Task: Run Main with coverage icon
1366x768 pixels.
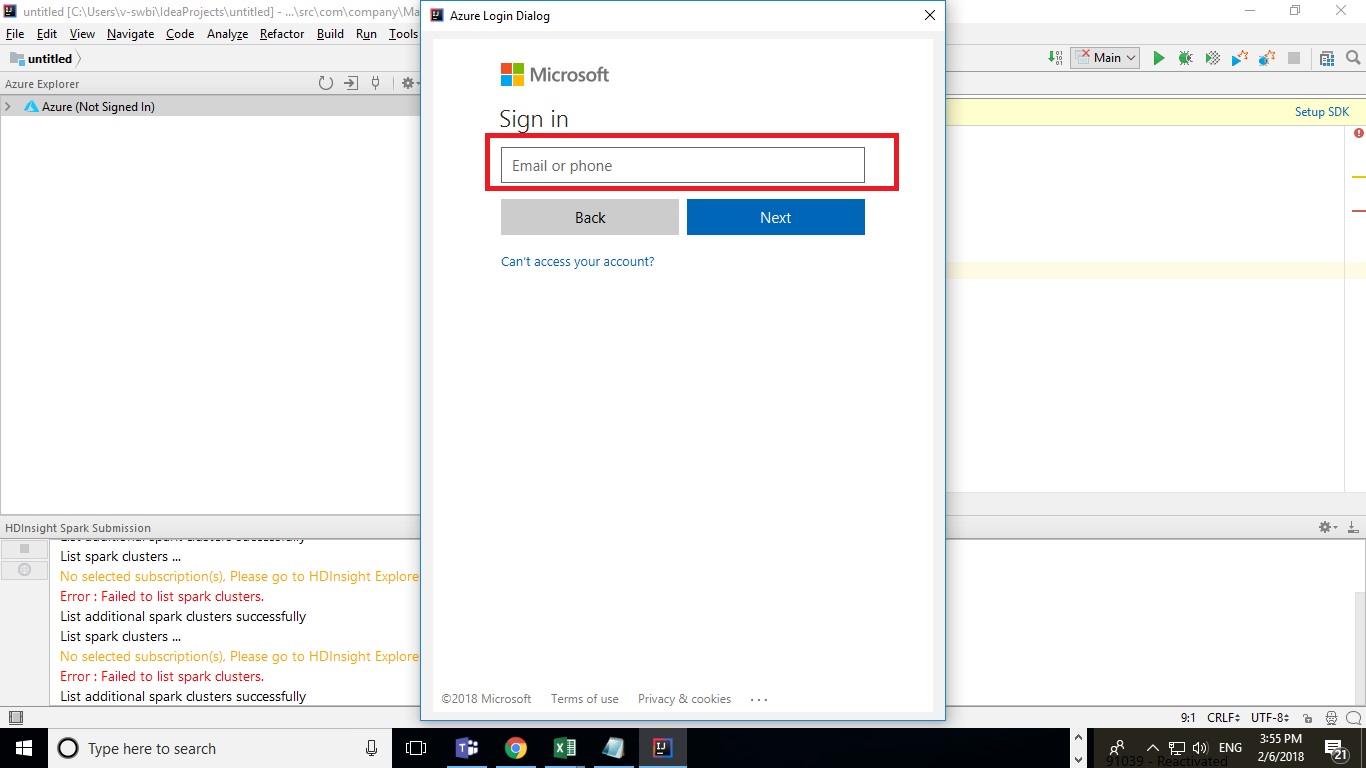Action: [x=1212, y=57]
